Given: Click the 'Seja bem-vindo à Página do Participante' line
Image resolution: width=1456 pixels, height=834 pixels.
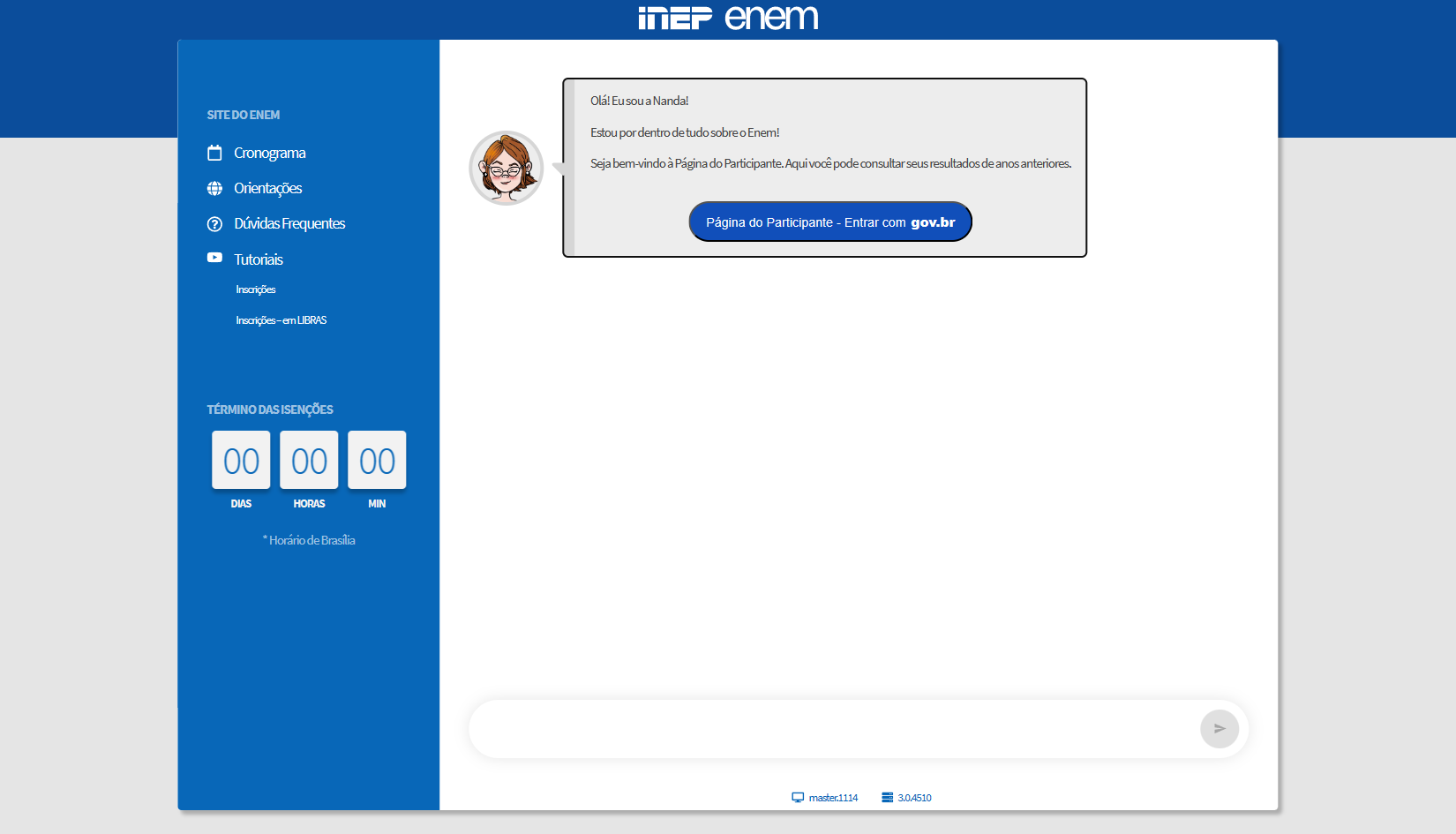Looking at the screenshot, I should [831, 163].
